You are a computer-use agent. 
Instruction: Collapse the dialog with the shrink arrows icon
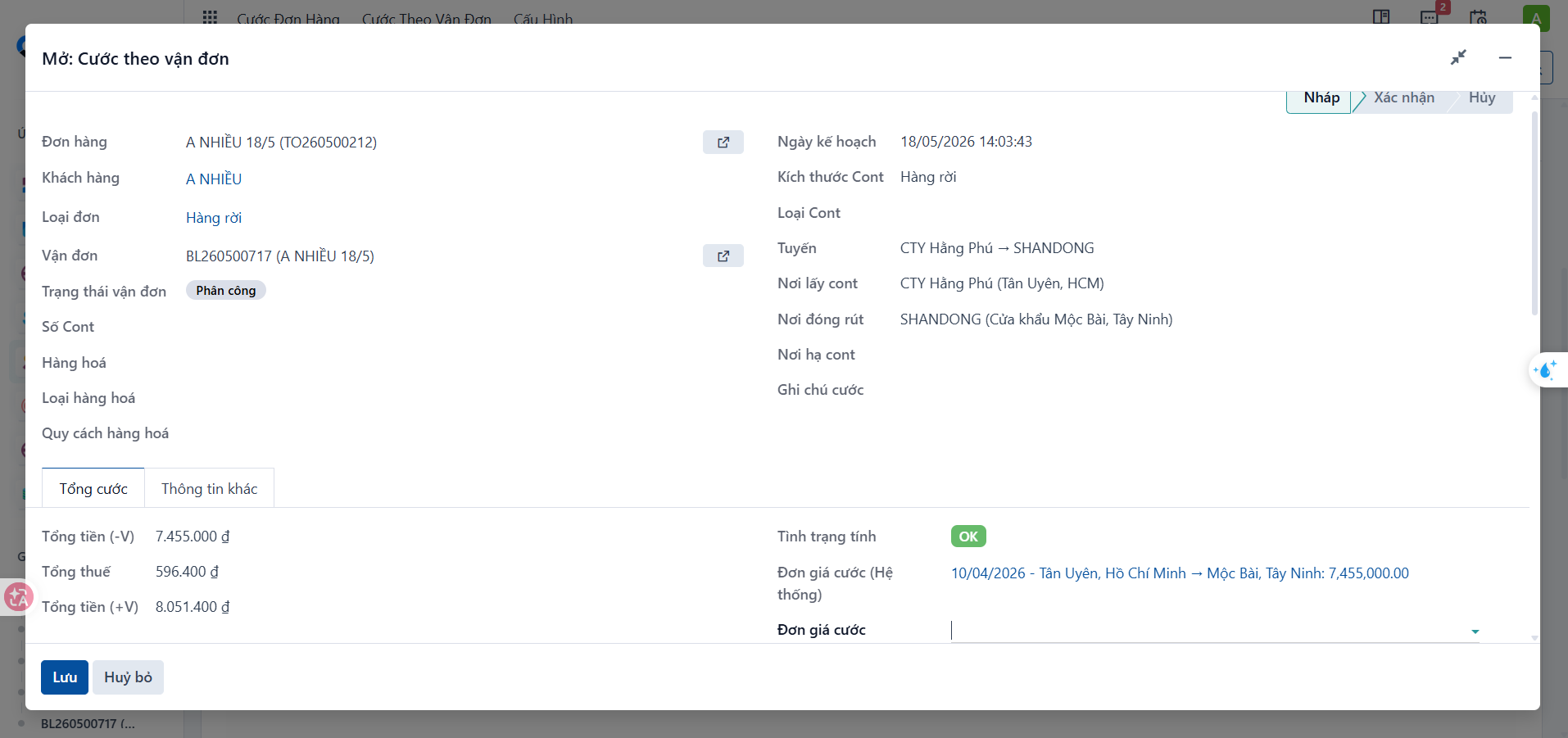point(1458,57)
